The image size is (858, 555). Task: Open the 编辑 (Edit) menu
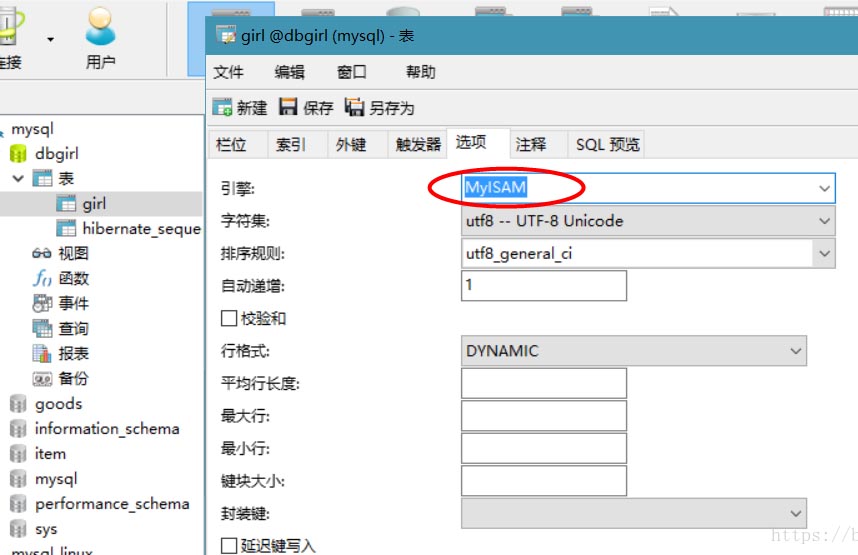point(289,72)
